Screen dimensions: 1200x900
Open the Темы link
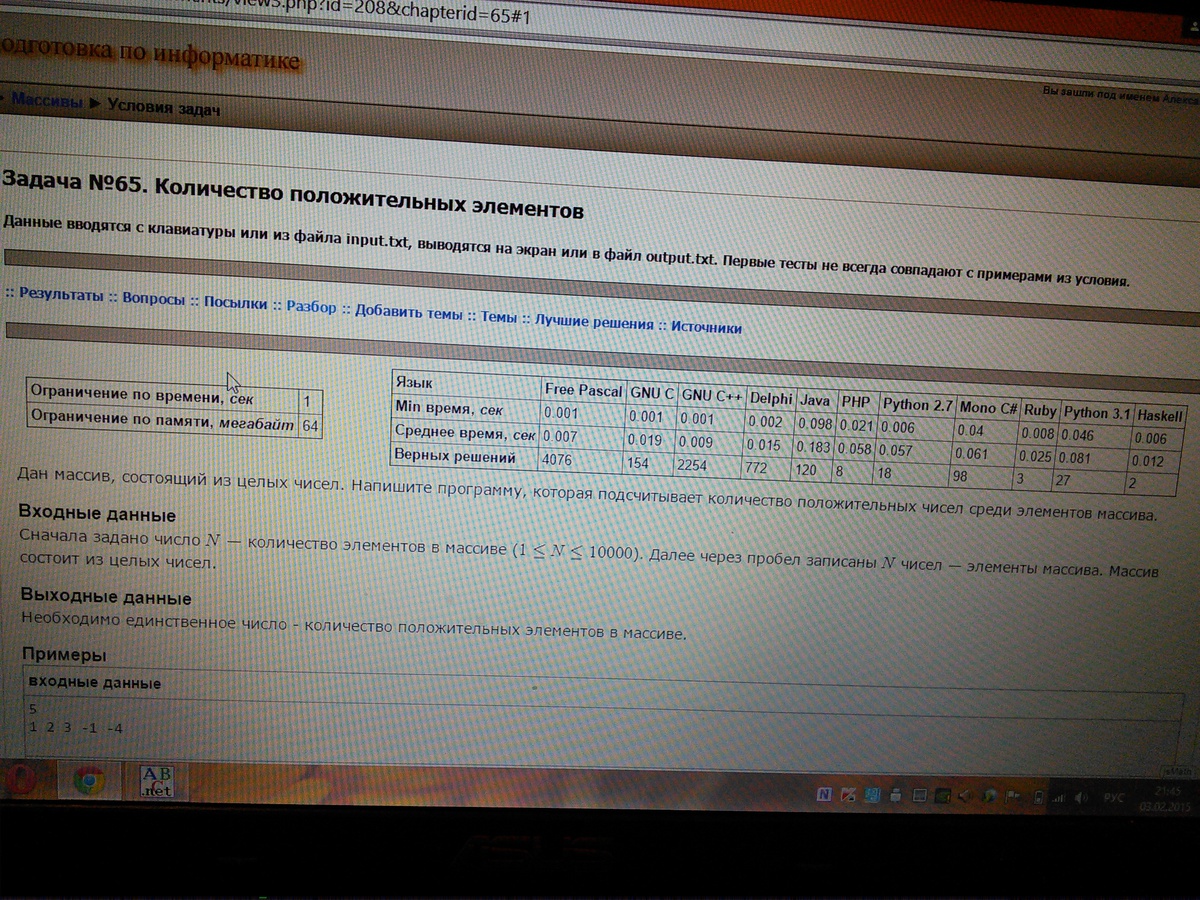point(498,317)
